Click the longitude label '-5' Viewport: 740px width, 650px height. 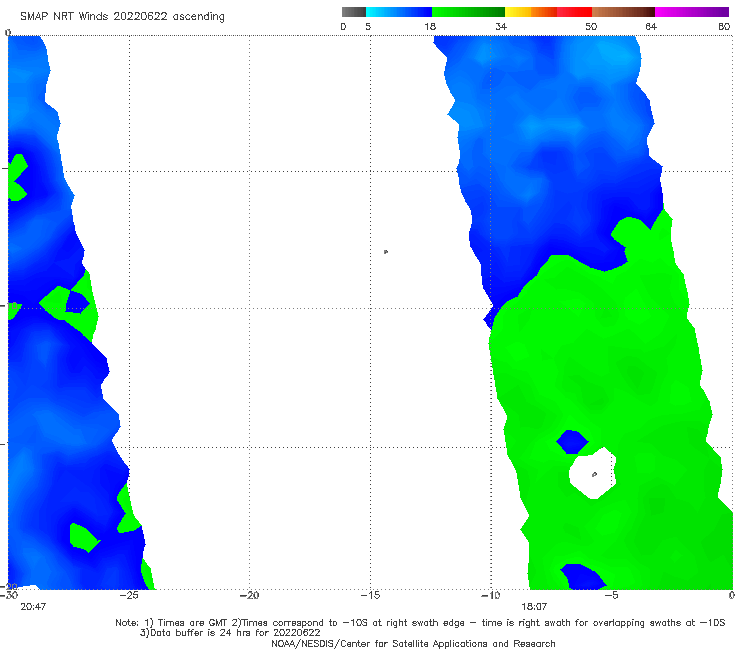click(x=611, y=595)
